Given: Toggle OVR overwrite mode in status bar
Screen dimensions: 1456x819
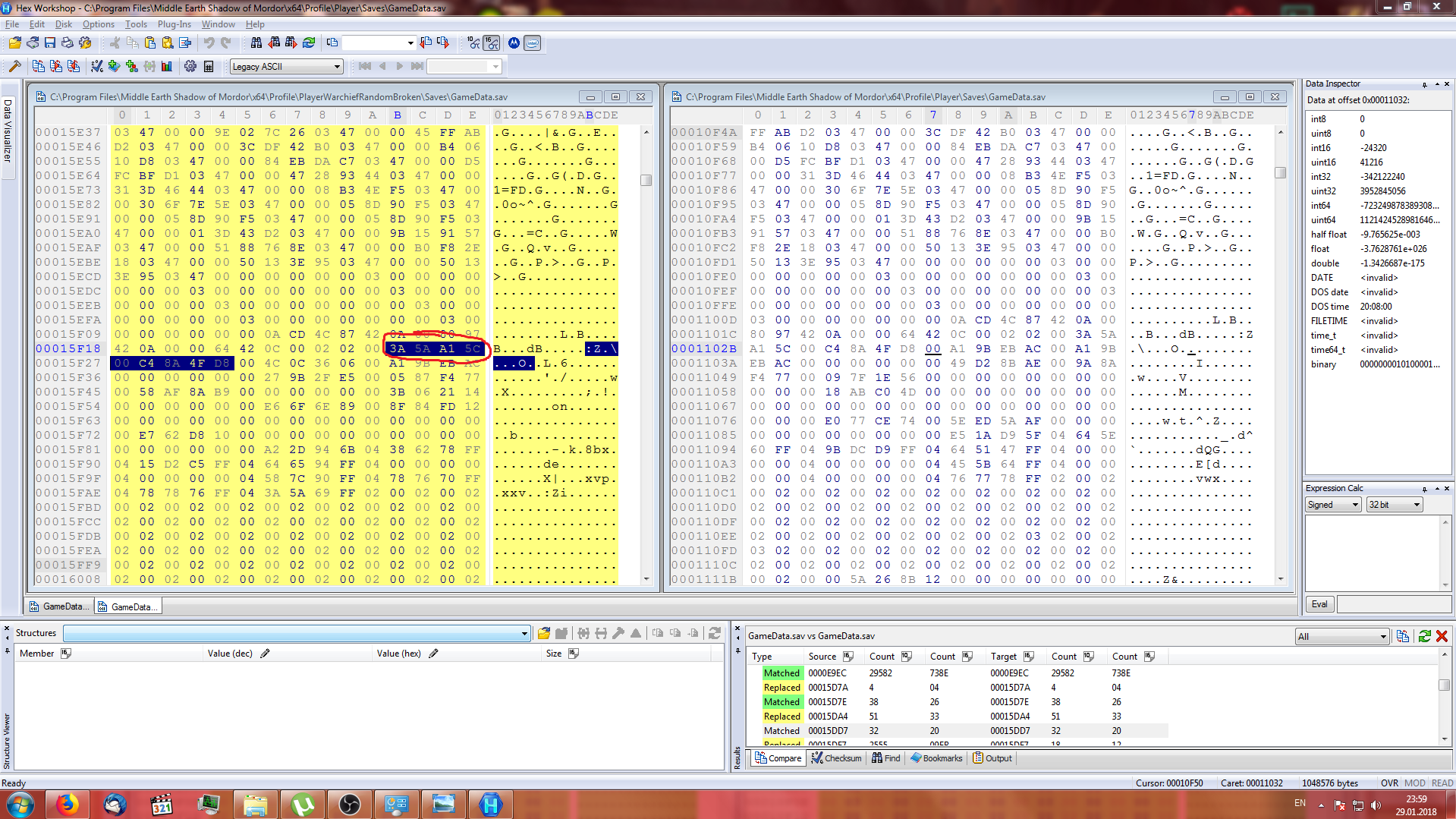Looking at the screenshot, I should (1389, 783).
